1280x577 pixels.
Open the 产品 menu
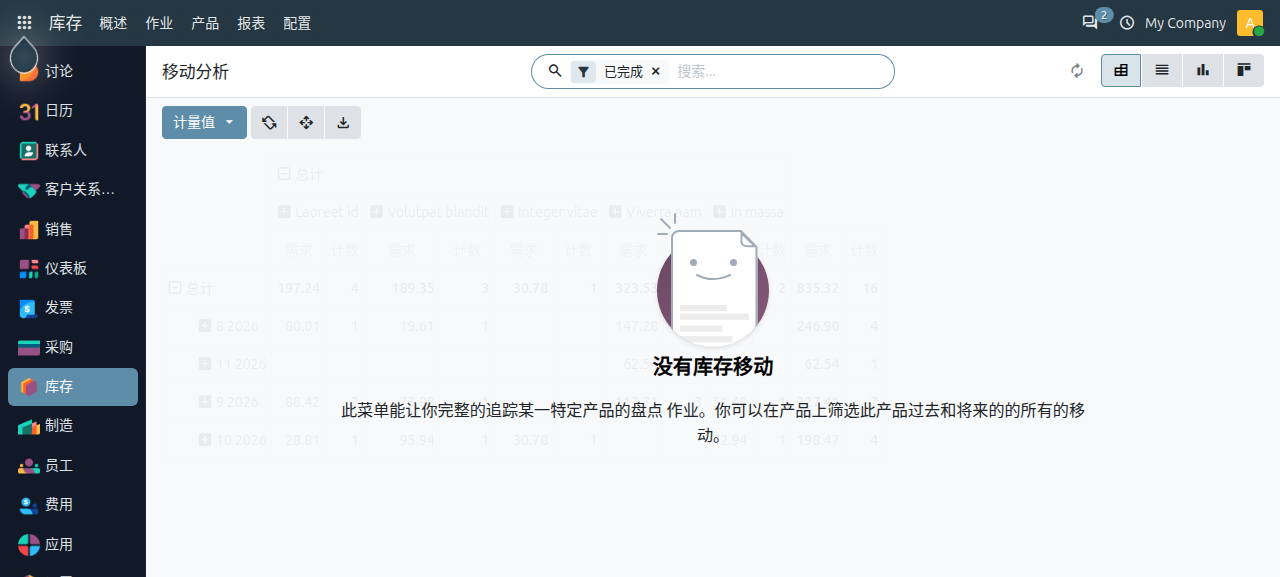click(x=205, y=23)
